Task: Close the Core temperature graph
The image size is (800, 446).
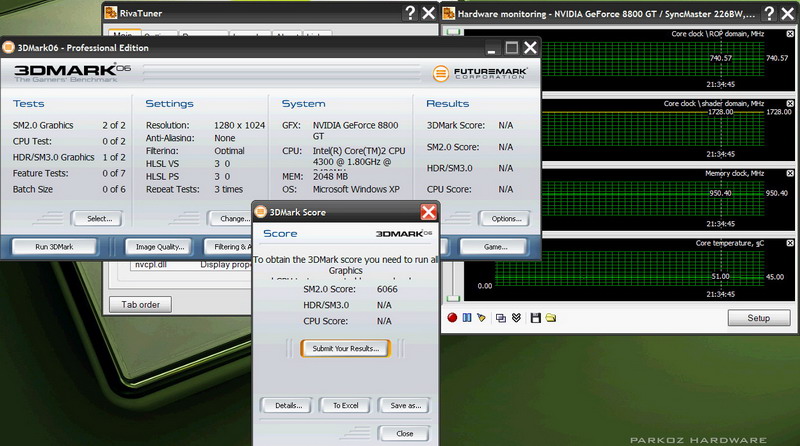Action: pos(790,243)
